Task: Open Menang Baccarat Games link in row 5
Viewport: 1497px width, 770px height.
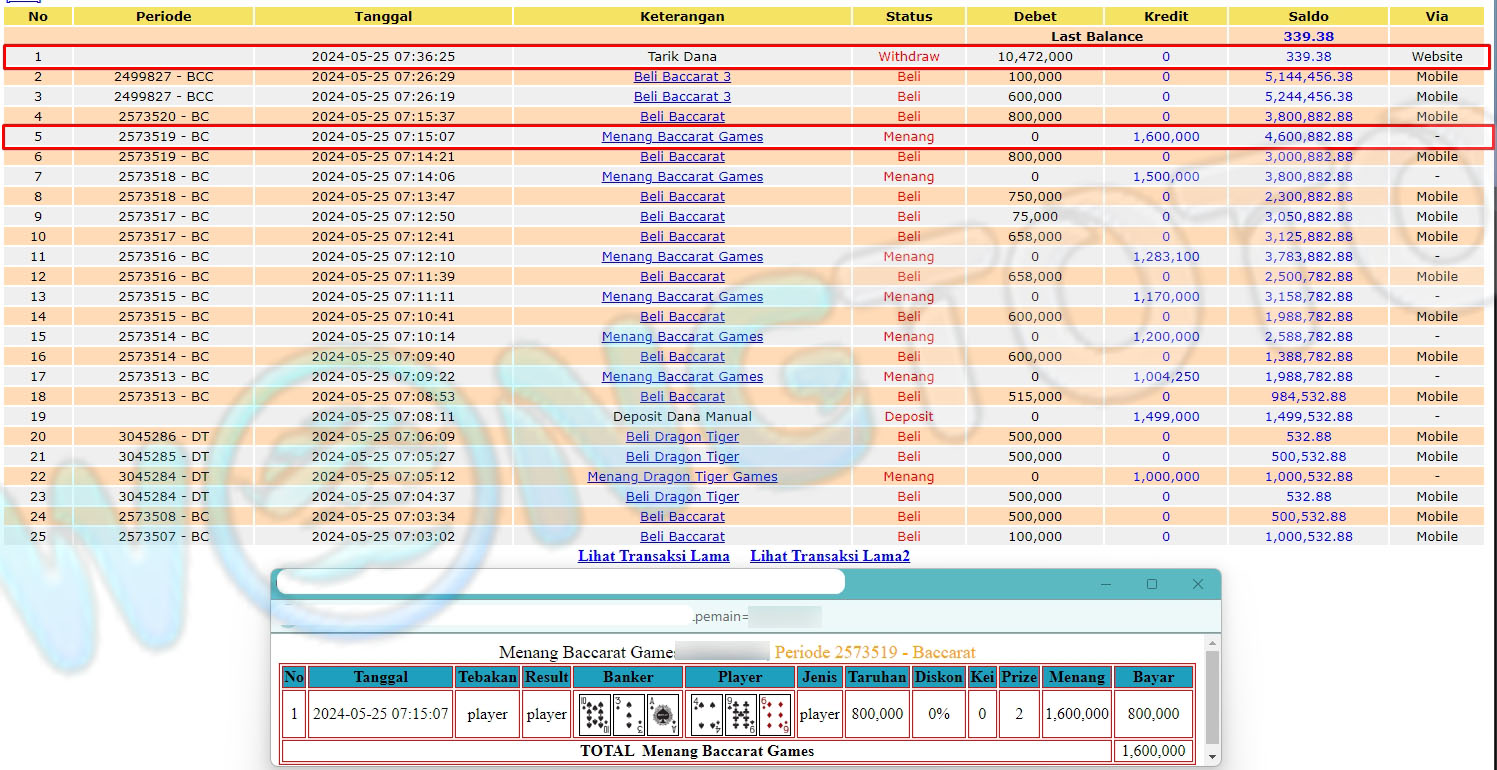Action: pos(682,137)
